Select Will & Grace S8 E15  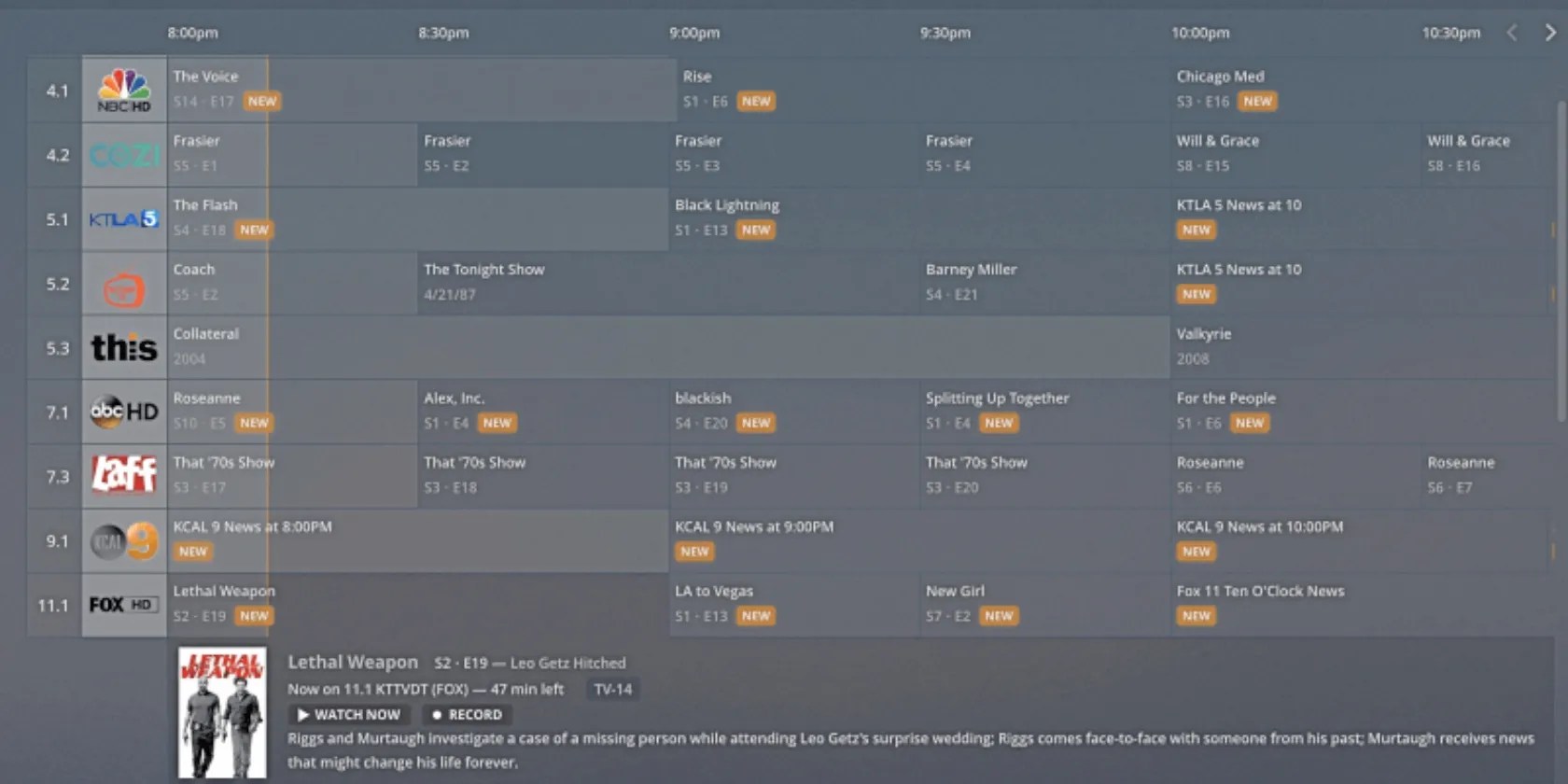pos(1295,155)
